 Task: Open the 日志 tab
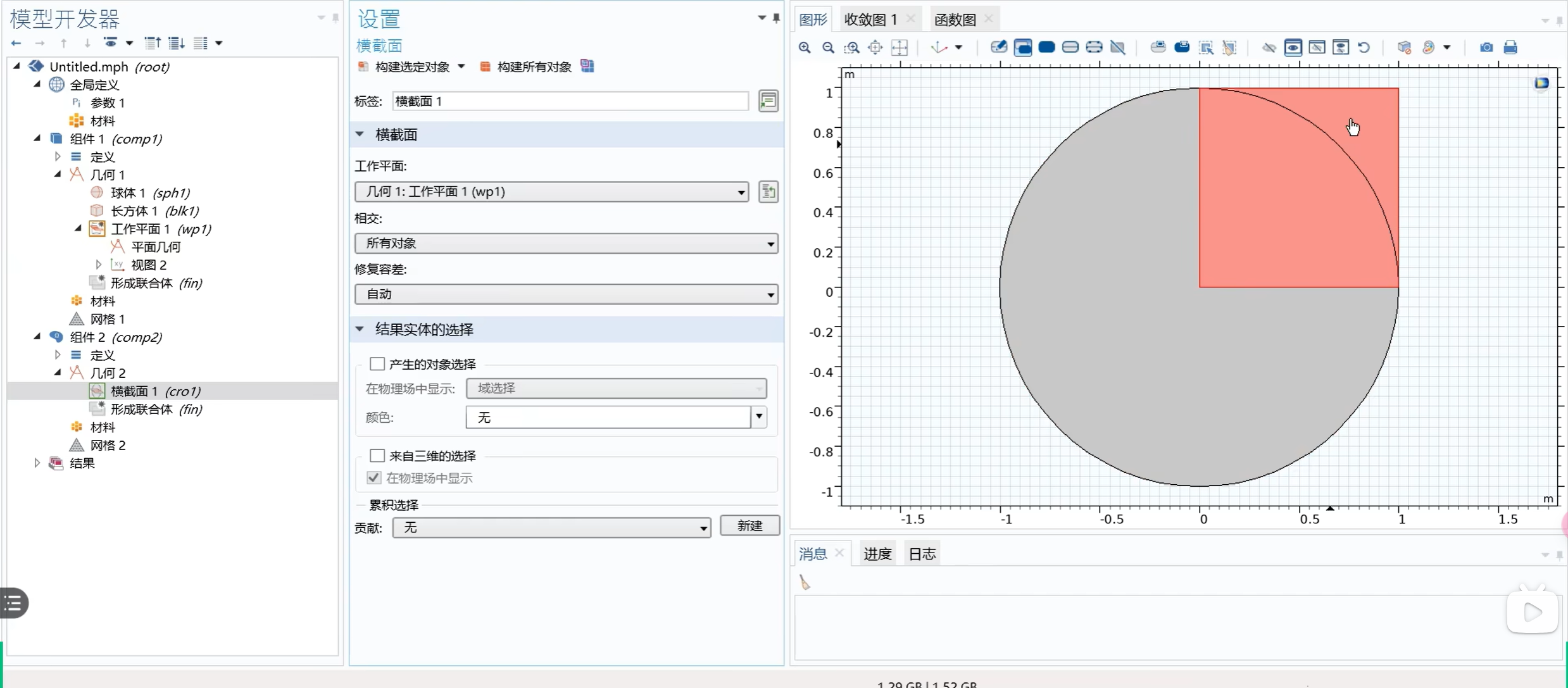(922, 554)
